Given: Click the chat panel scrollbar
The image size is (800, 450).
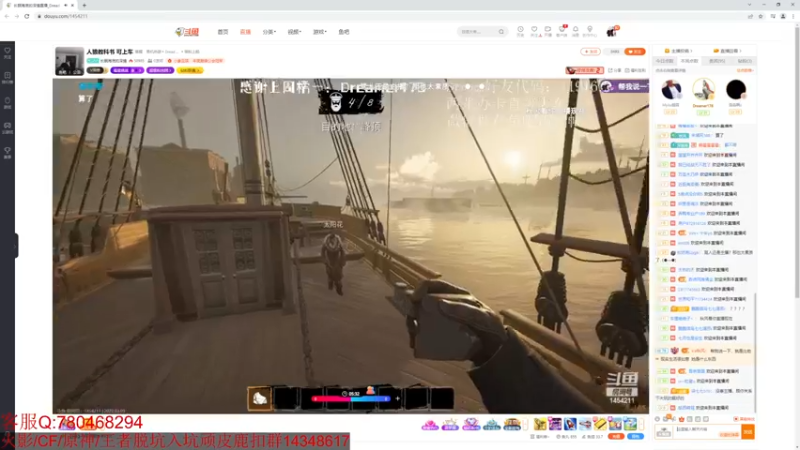Looking at the screenshot, I should click(x=755, y=352).
